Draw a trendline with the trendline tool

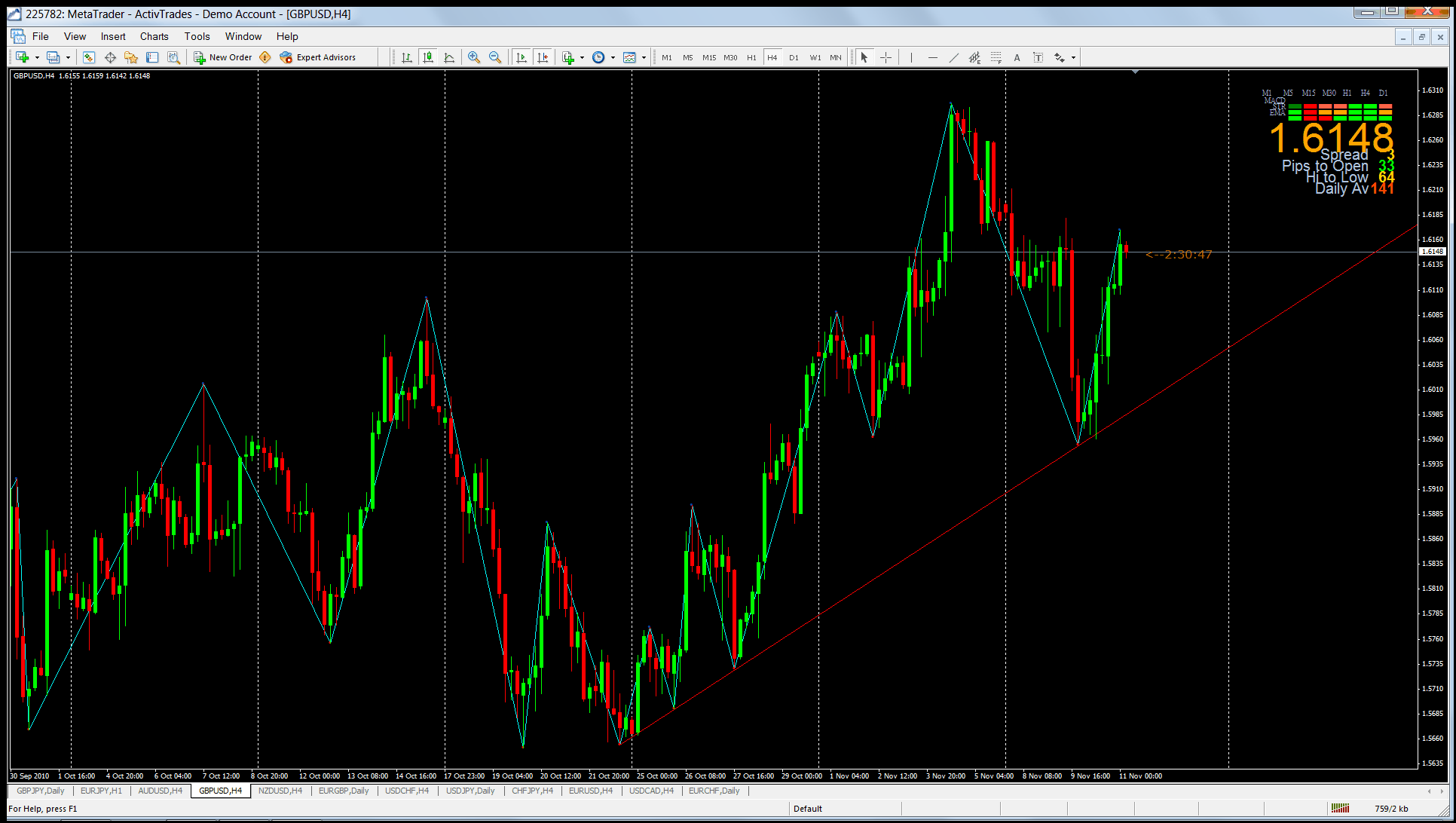953,57
